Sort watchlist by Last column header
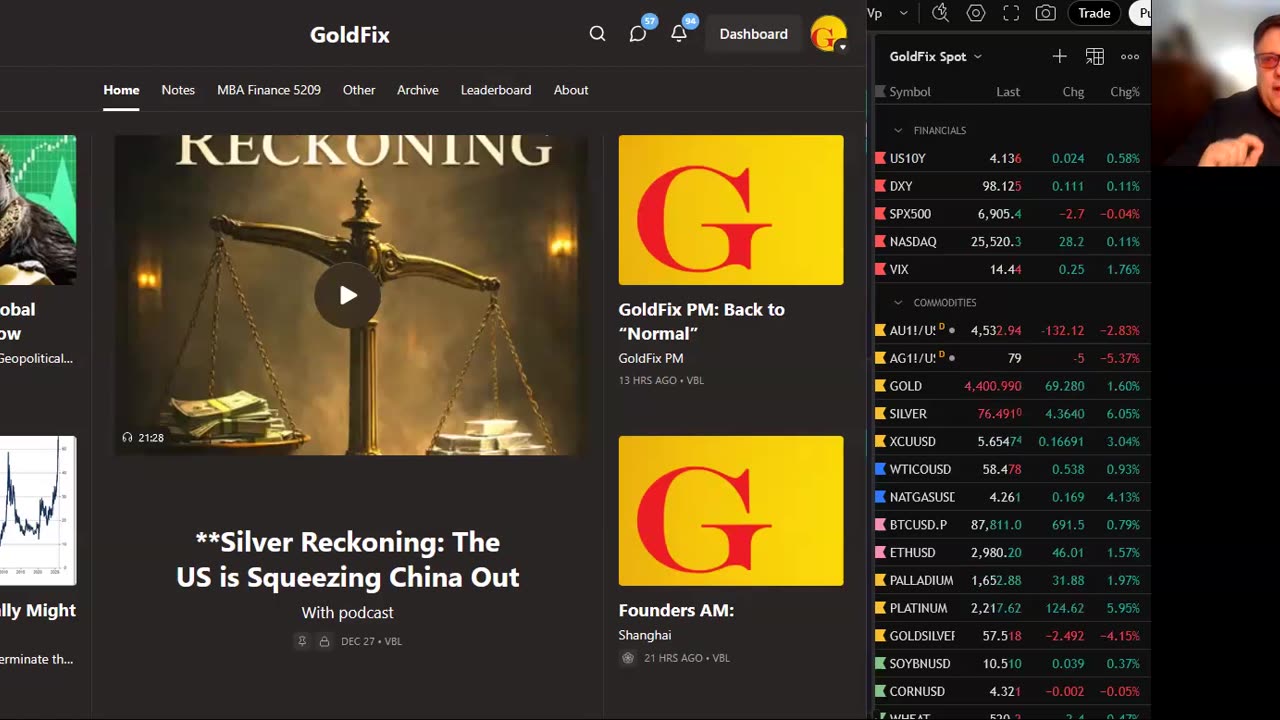This screenshot has width=1280, height=720. [1008, 92]
